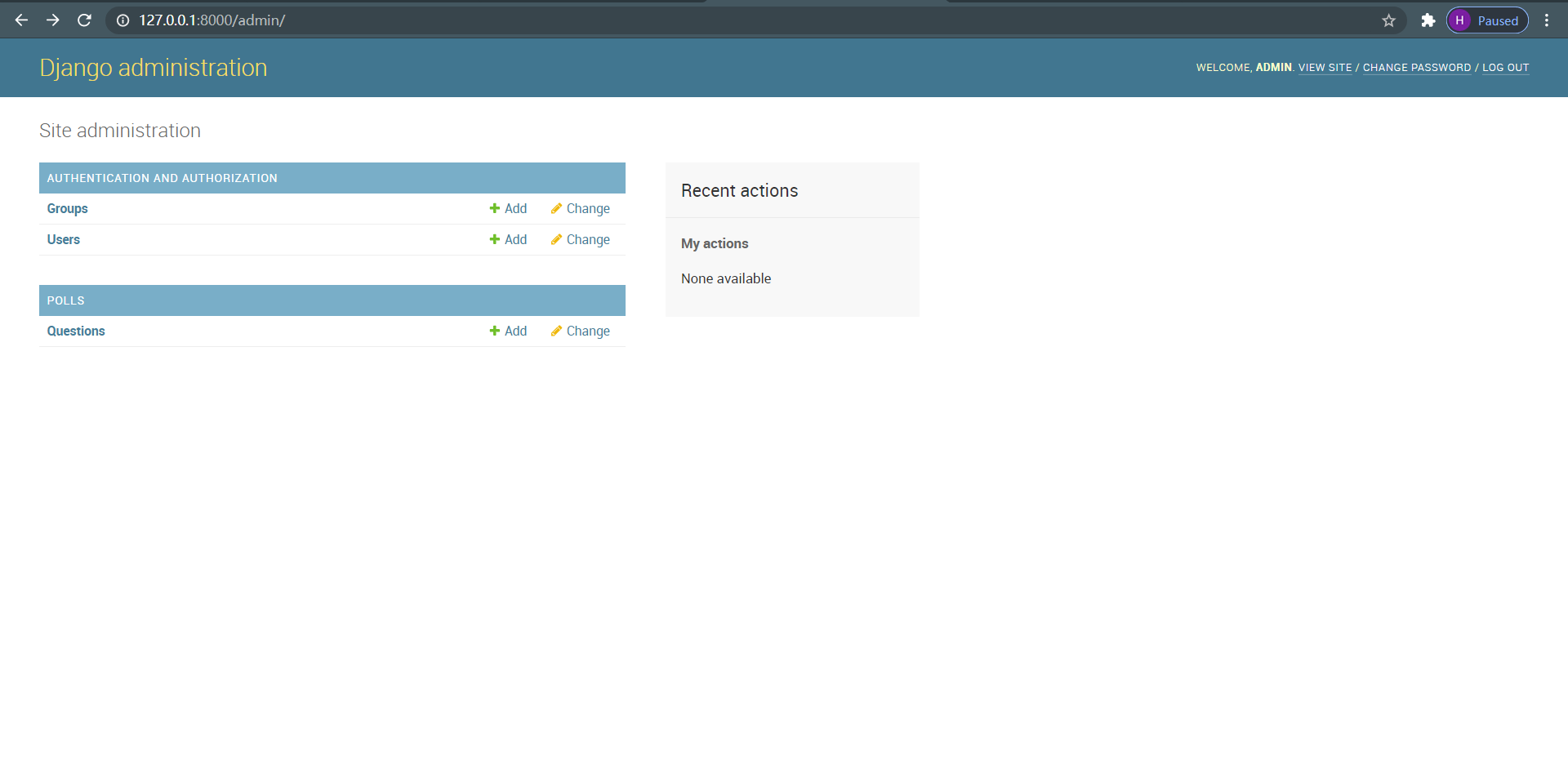Open the Chrome three-dot menu

(1547, 20)
